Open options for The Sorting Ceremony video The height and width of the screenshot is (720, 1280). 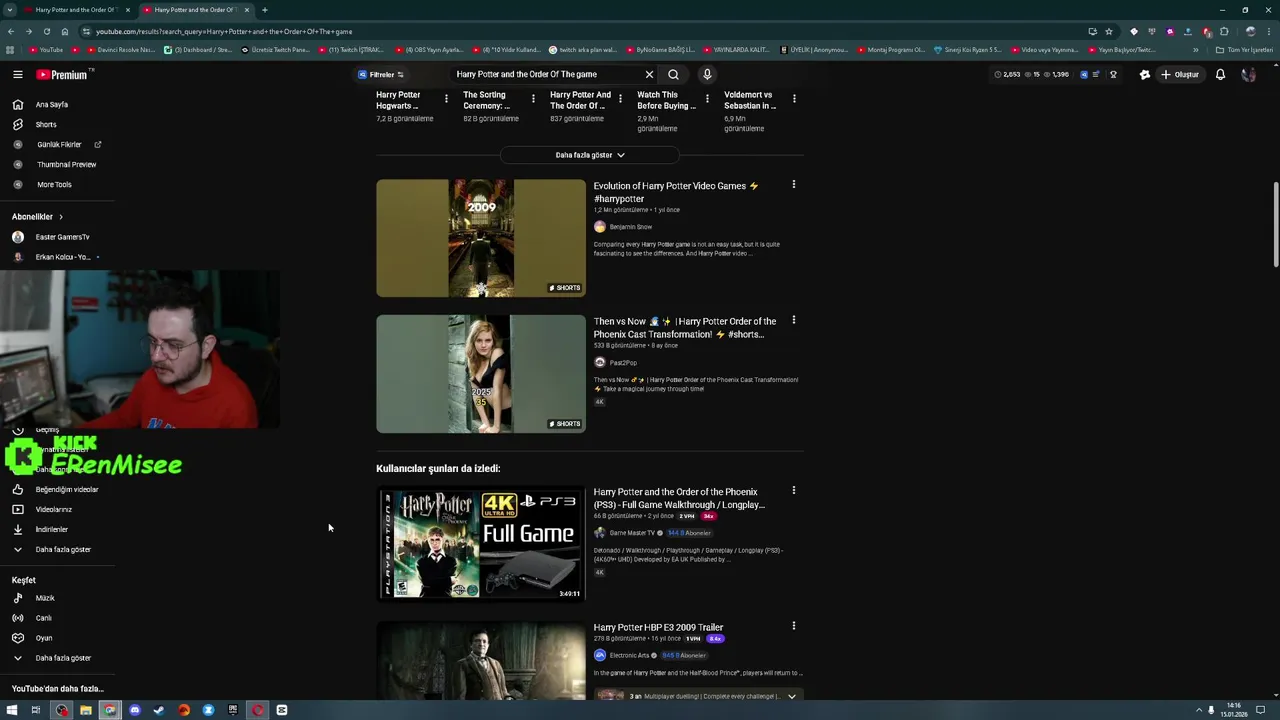(x=533, y=98)
